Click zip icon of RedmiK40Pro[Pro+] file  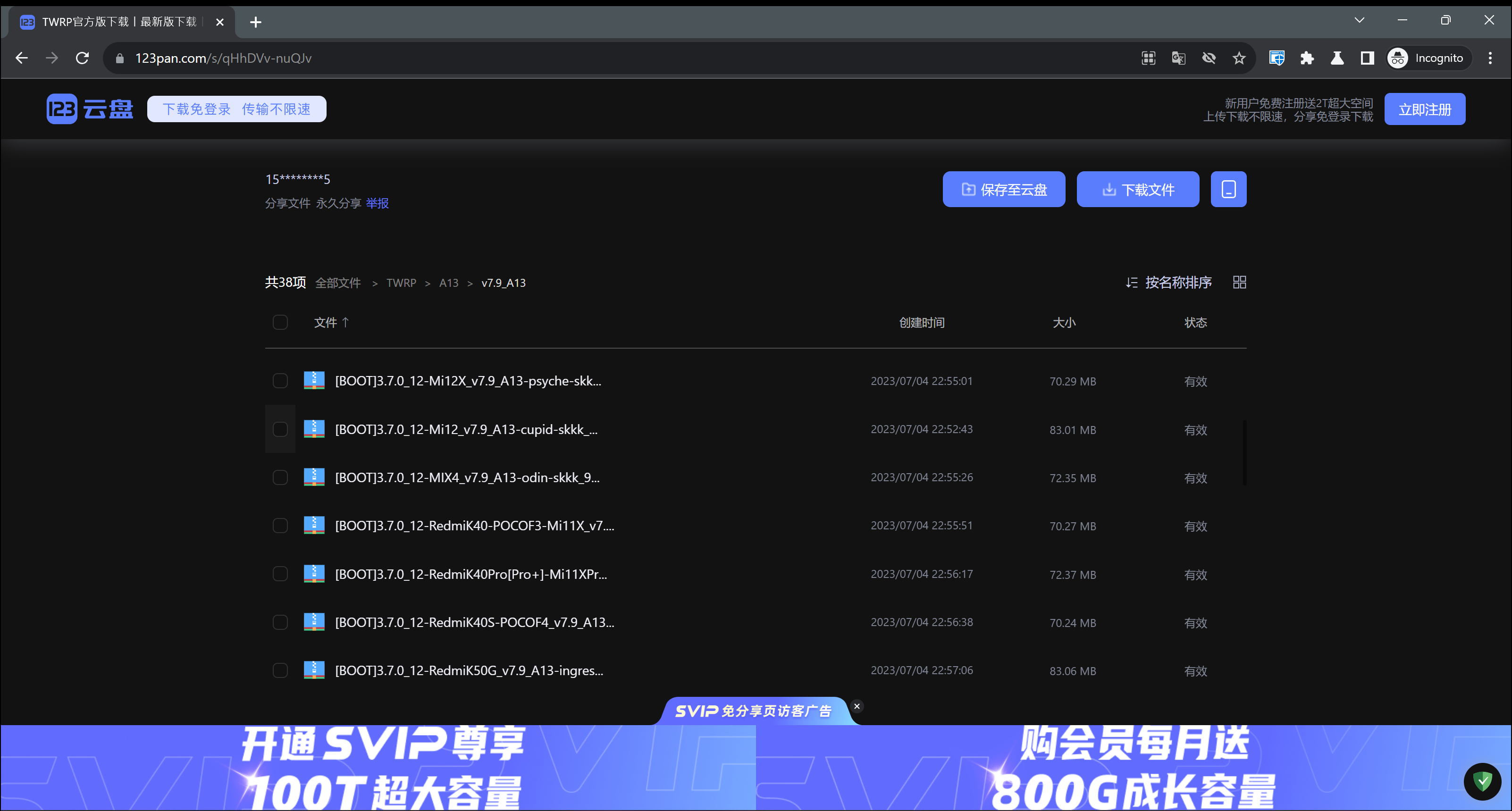pos(314,574)
